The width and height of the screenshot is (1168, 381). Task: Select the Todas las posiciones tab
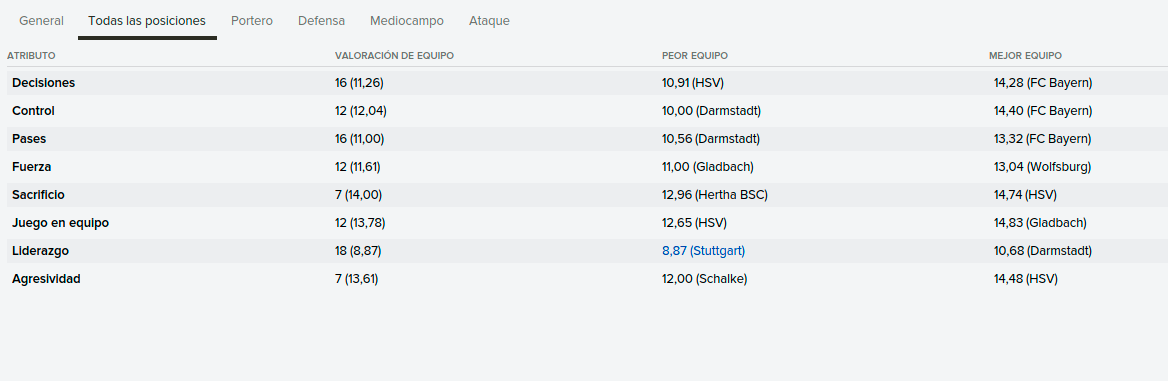tap(147, 21)
